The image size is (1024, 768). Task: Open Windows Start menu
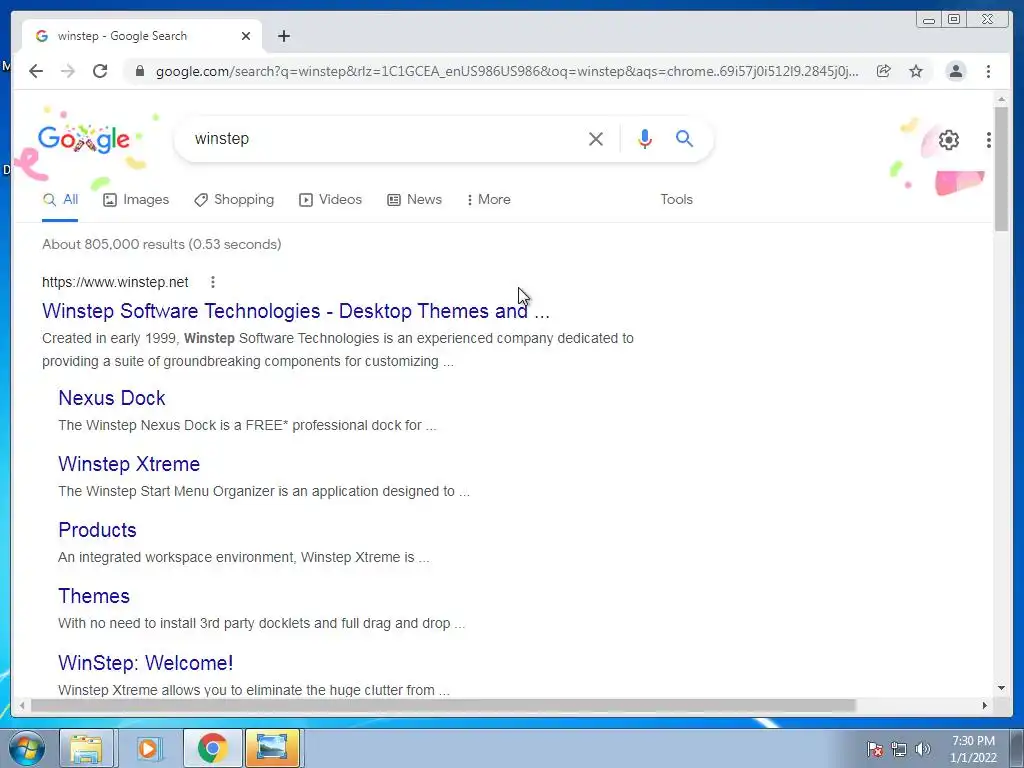click(27, 748)
